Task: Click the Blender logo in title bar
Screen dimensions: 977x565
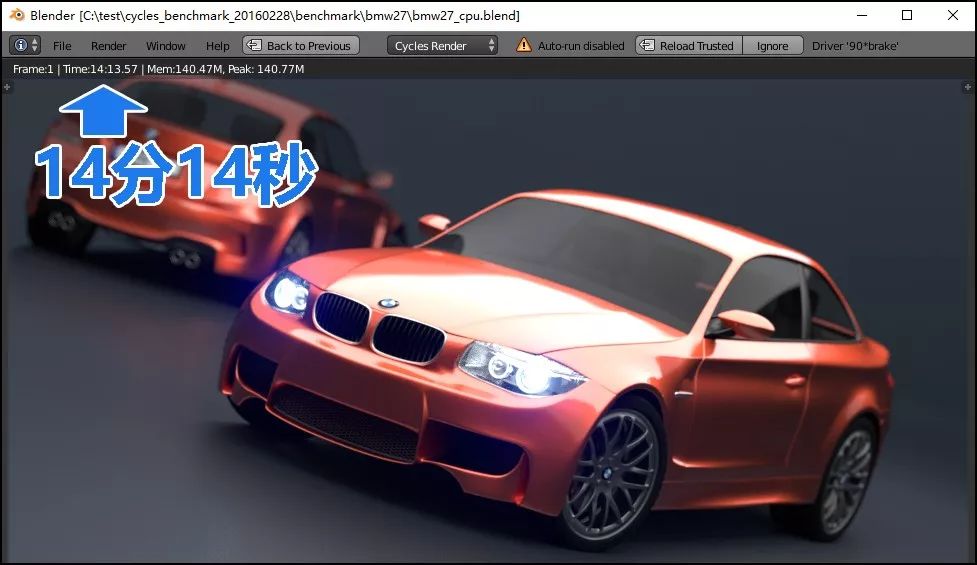Action: click(x=17, y=15)
